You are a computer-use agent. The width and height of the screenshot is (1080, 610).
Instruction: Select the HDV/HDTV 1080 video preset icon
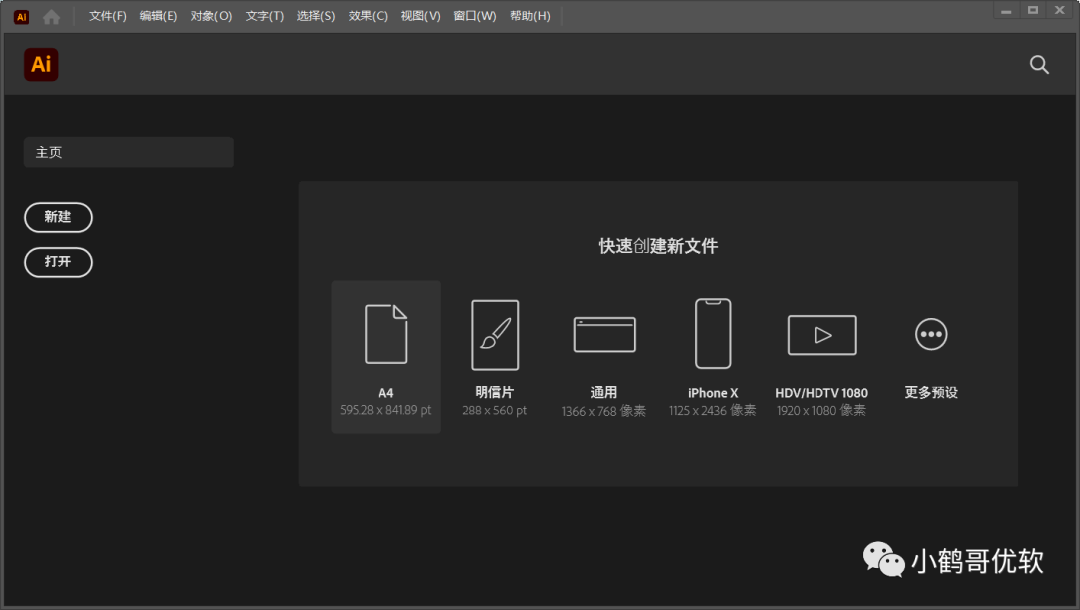click(x=821, y=333)
